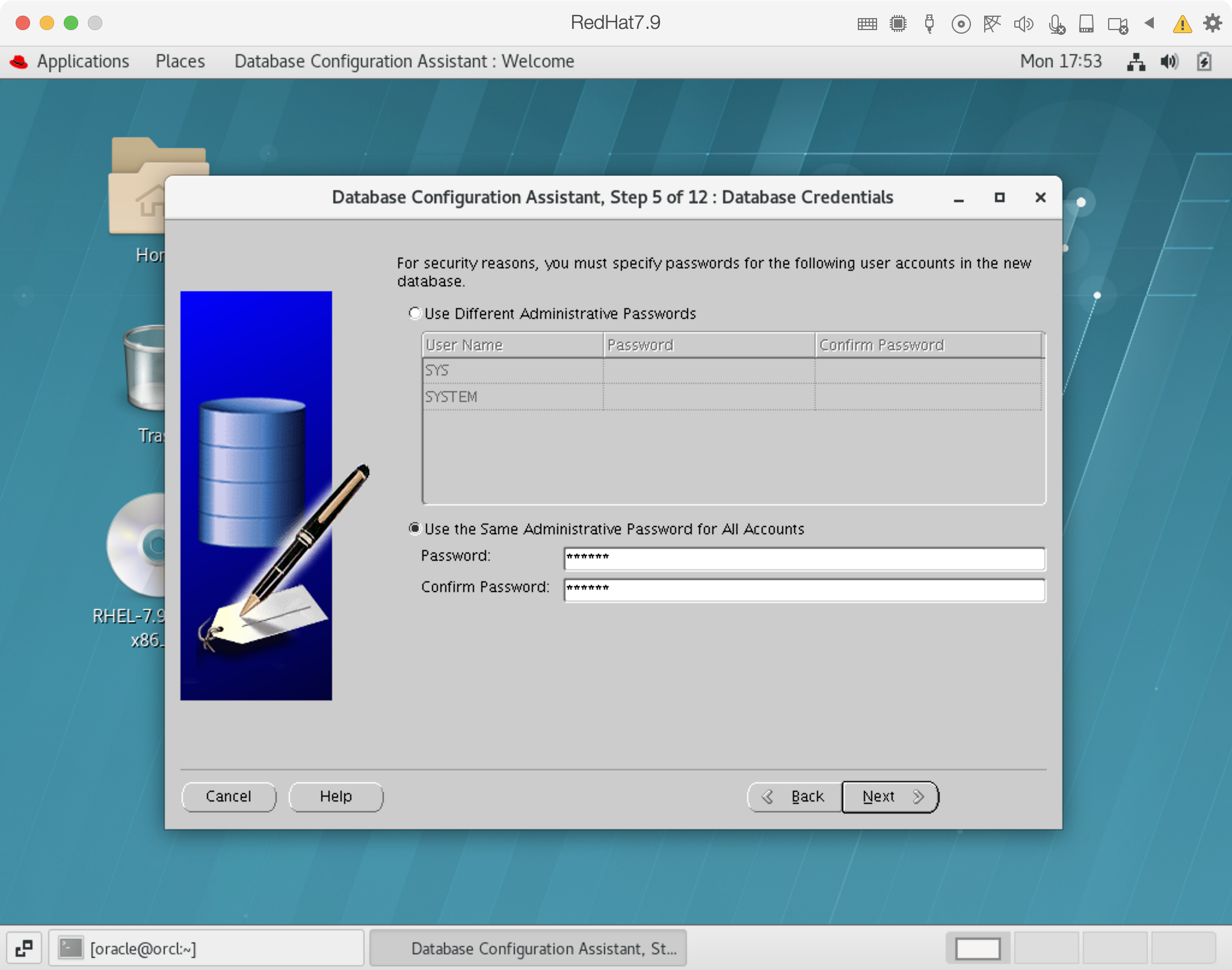
Task: Open the Applications menu
Action: (82, 61)
